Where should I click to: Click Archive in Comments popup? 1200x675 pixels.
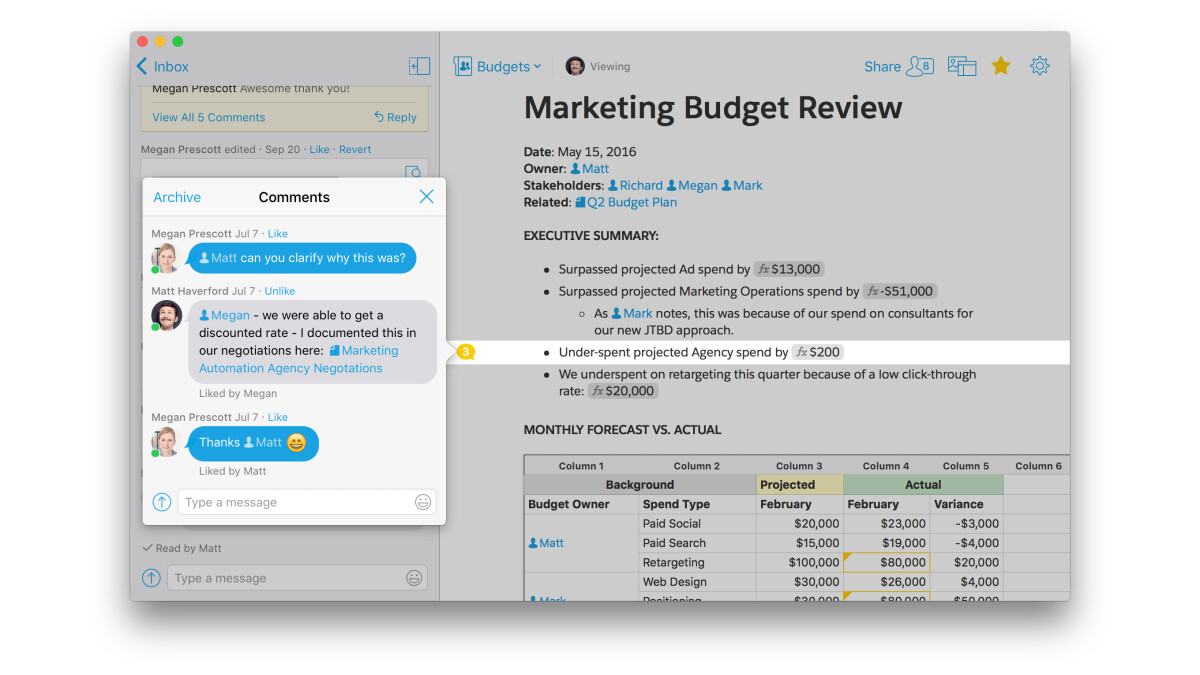point(177,197)
